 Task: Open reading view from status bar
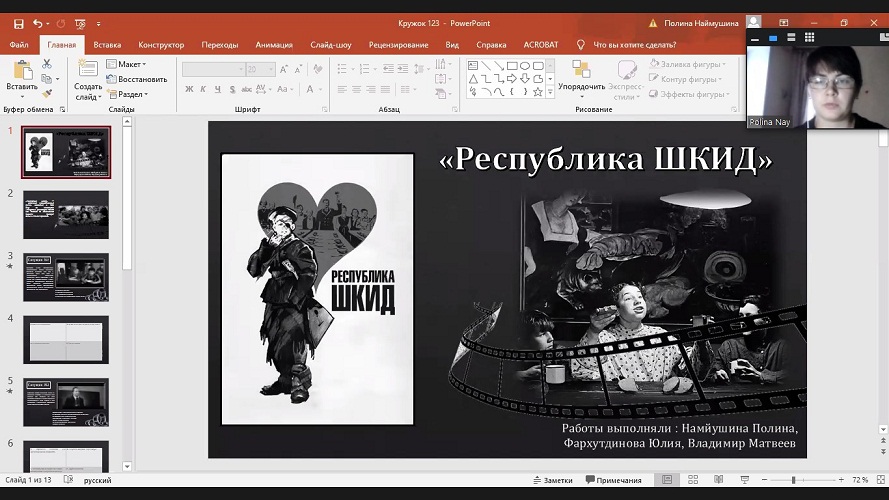click(718, 480)
